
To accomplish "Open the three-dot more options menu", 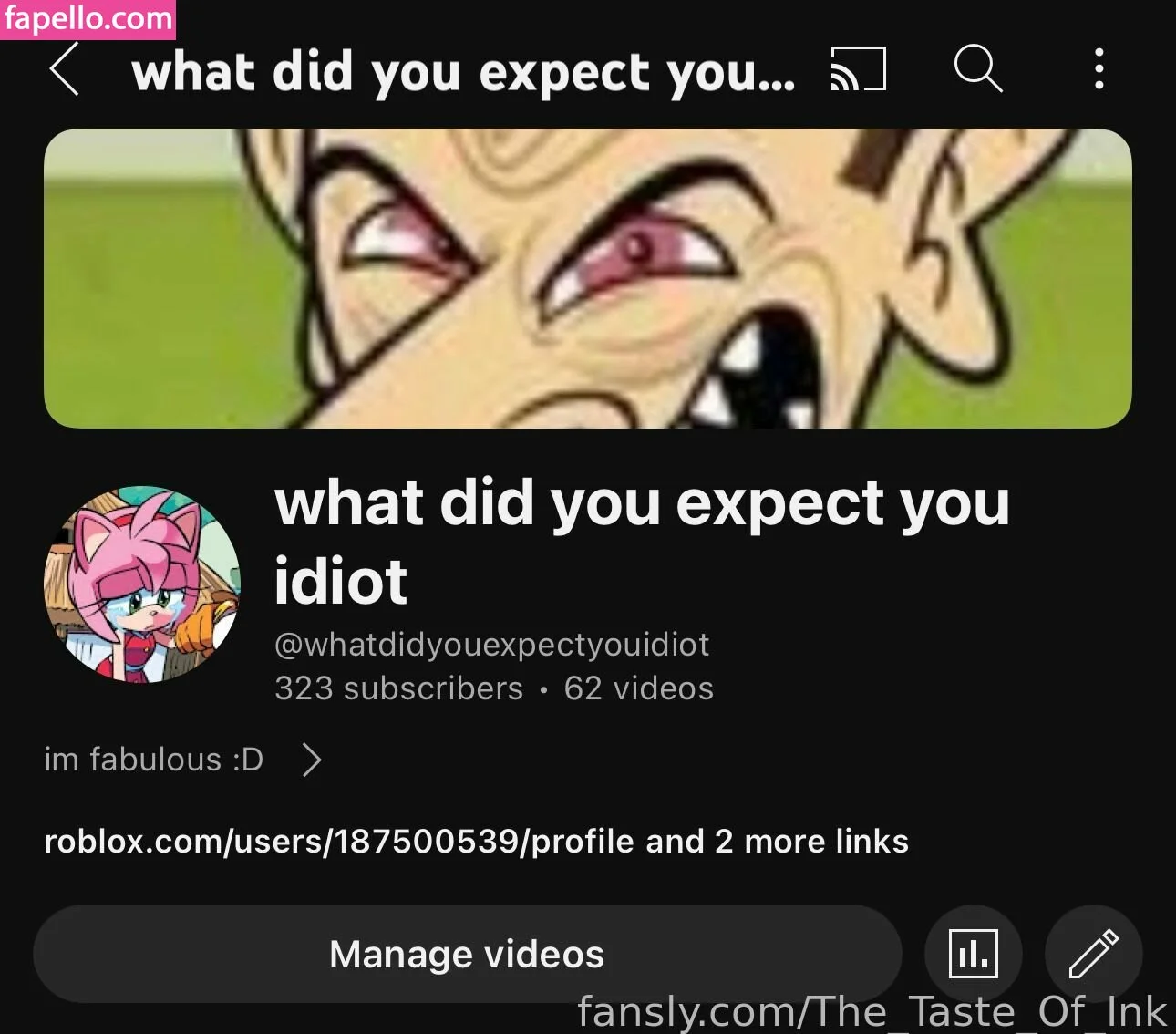I will coord(1099,69).
